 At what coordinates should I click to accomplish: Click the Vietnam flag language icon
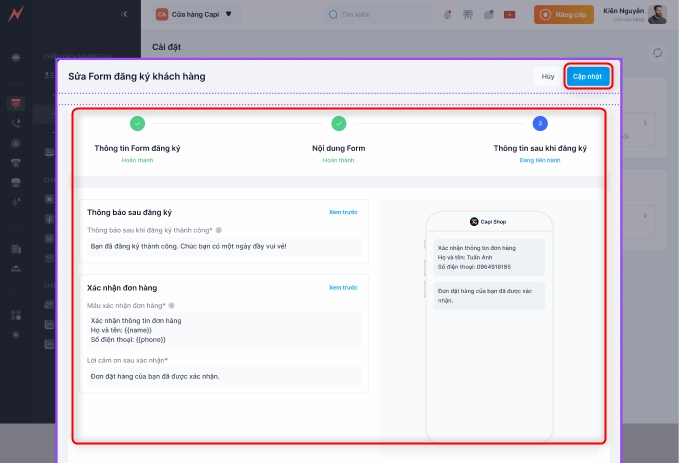510,15
